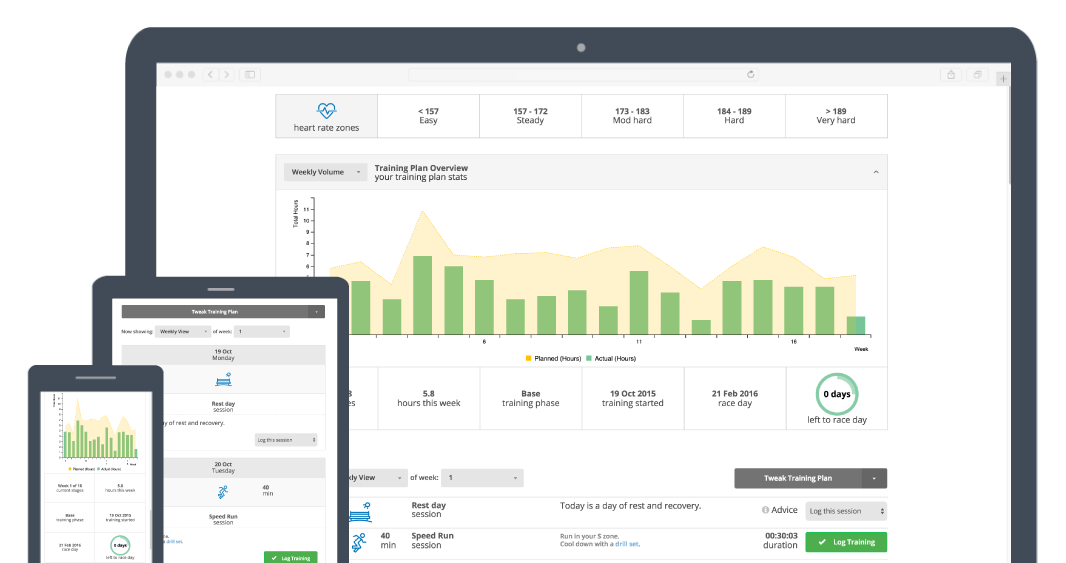Open the arrow next to Tweak Training Plan on the laptop
The width and height of the screenshot is (1066, 563).
[874, 478]
